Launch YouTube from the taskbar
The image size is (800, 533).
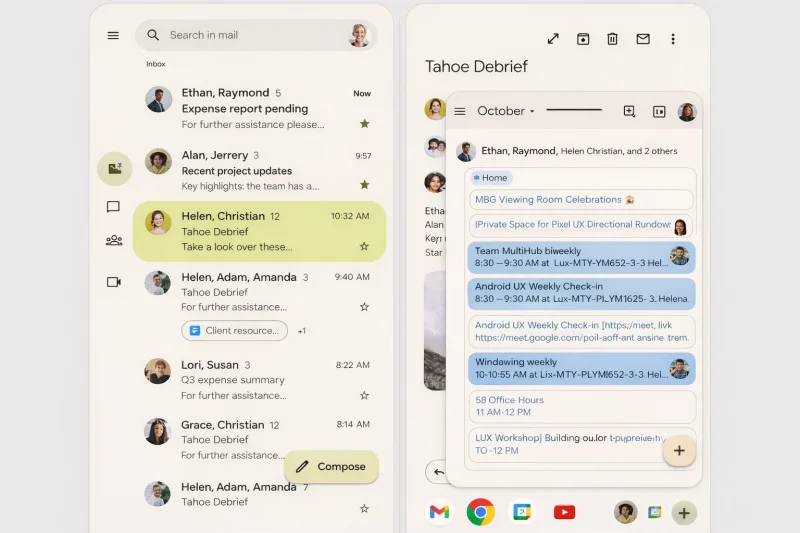(564, 512)
